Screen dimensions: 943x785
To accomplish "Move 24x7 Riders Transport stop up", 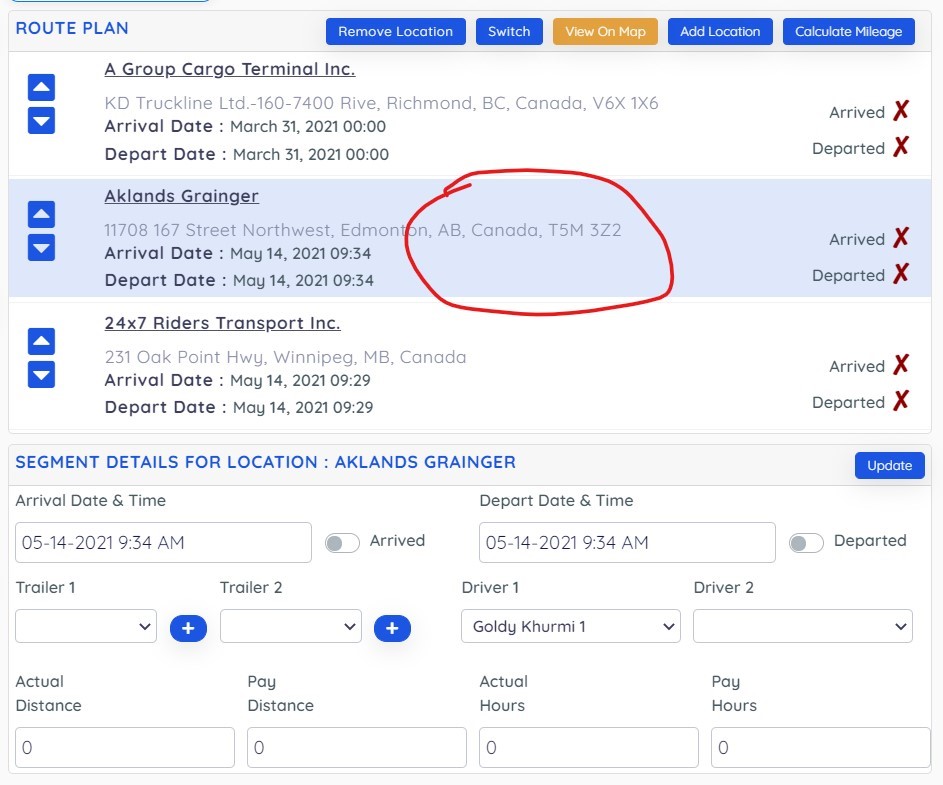I will [41, 341].
